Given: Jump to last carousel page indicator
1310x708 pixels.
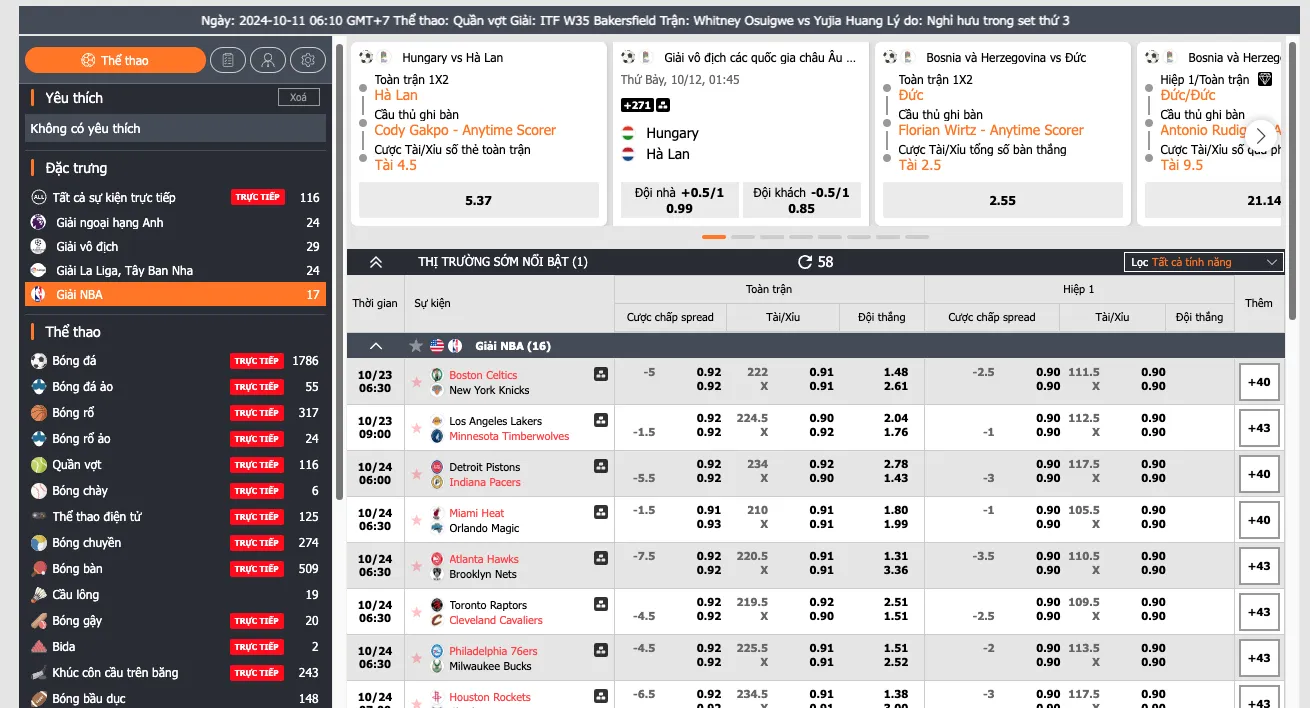Looking at the screenshot, I should (917, 237).
